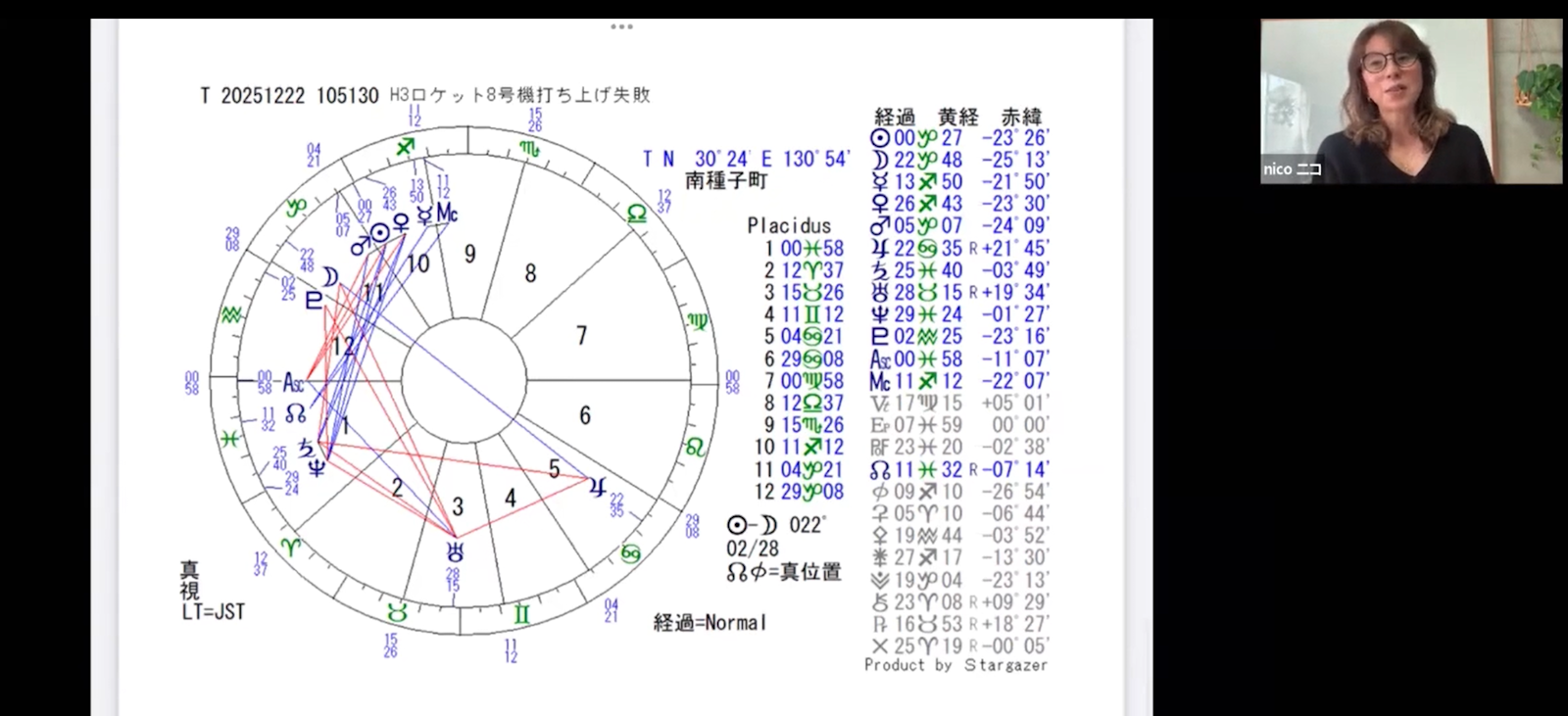Select the nico ニコ participant video thumbnail

pyautogui.click(x=1410, y=101)
